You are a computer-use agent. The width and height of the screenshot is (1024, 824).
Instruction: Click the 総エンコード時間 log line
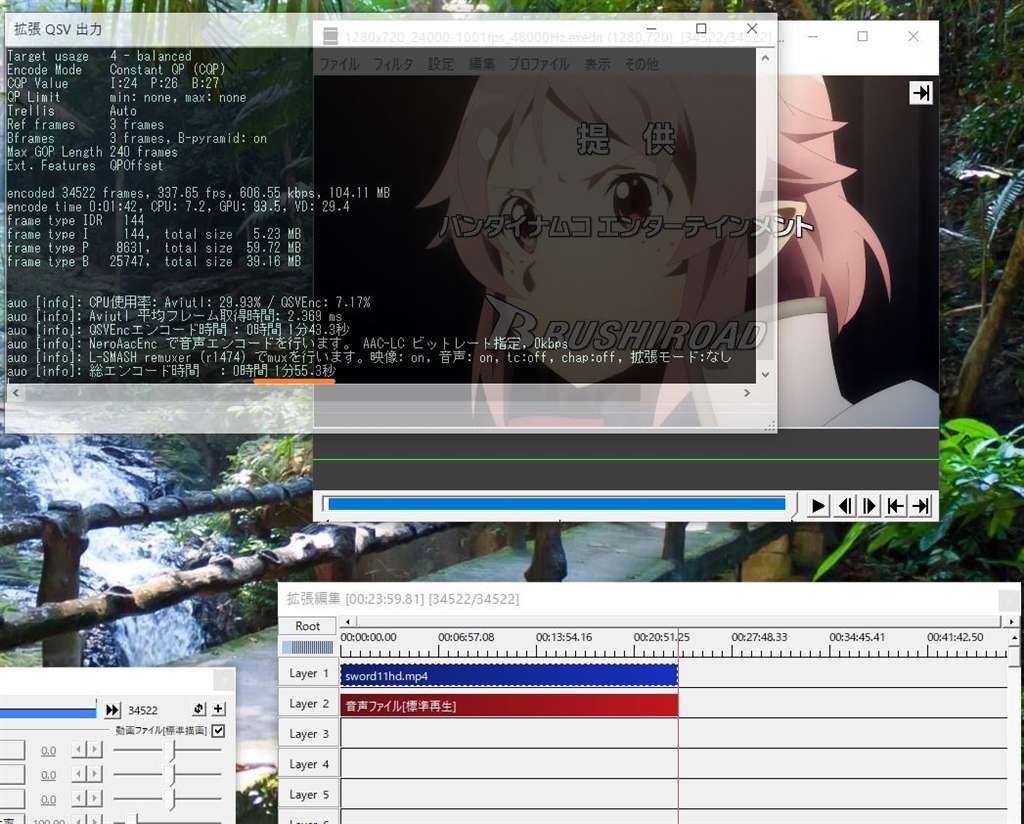point(171,372)
